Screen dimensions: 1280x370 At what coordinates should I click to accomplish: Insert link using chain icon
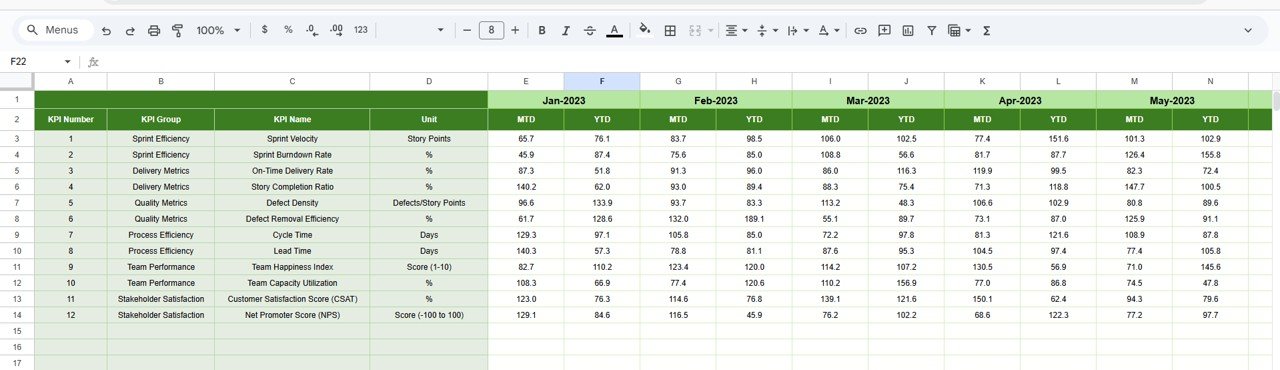(860, 31)
